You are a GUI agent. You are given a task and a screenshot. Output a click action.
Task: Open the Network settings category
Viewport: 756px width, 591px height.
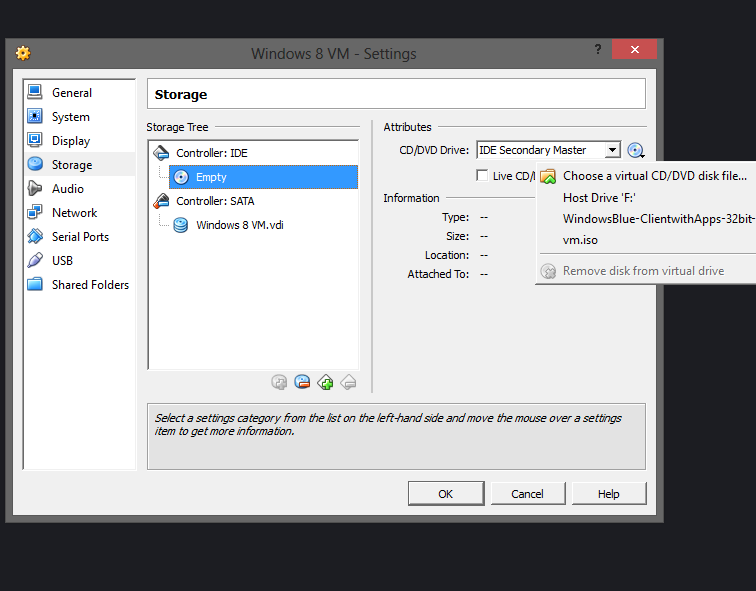click(x=80, y=213)
